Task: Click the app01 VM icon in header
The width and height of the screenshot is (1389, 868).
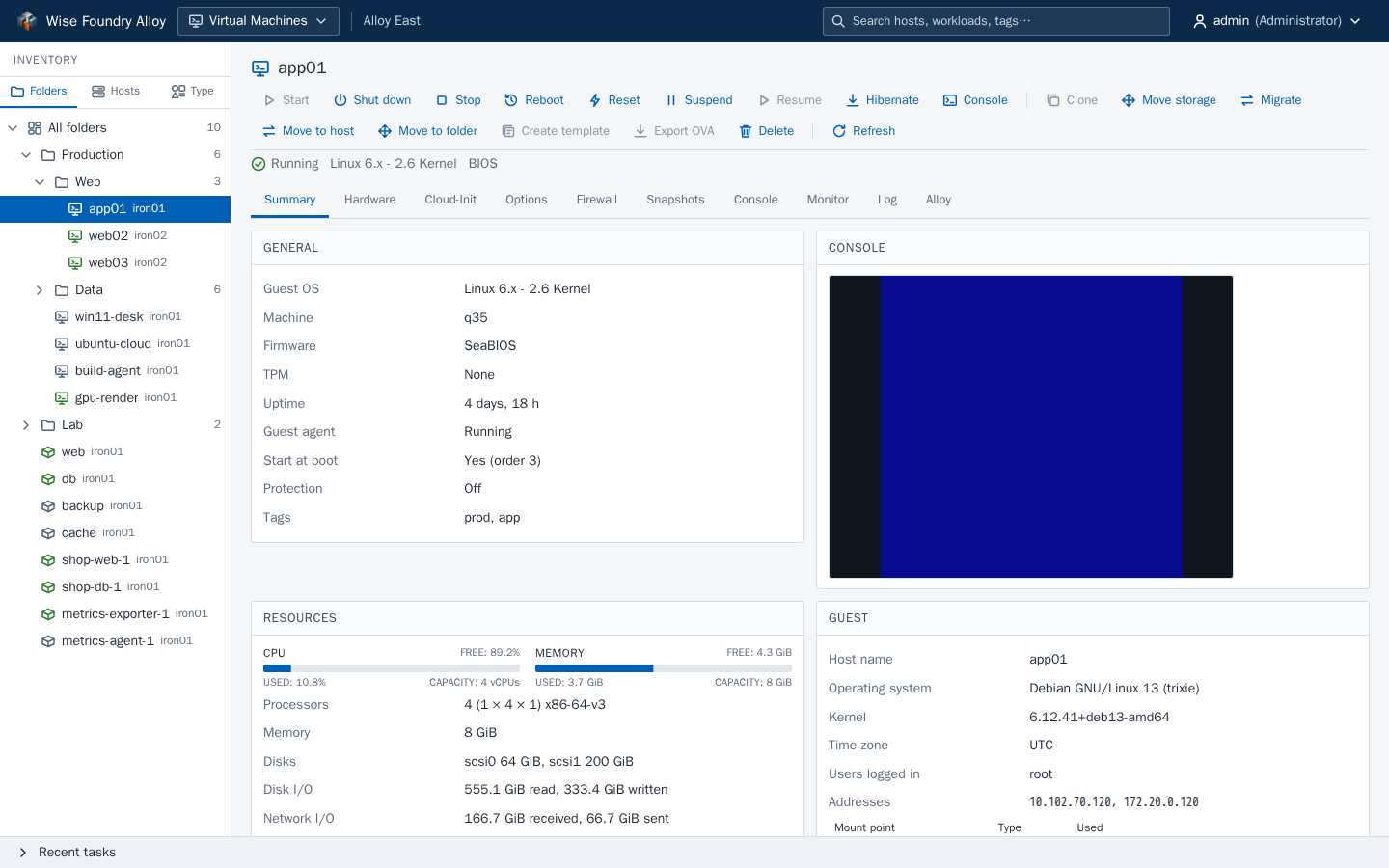Action: tap(260, 68)
